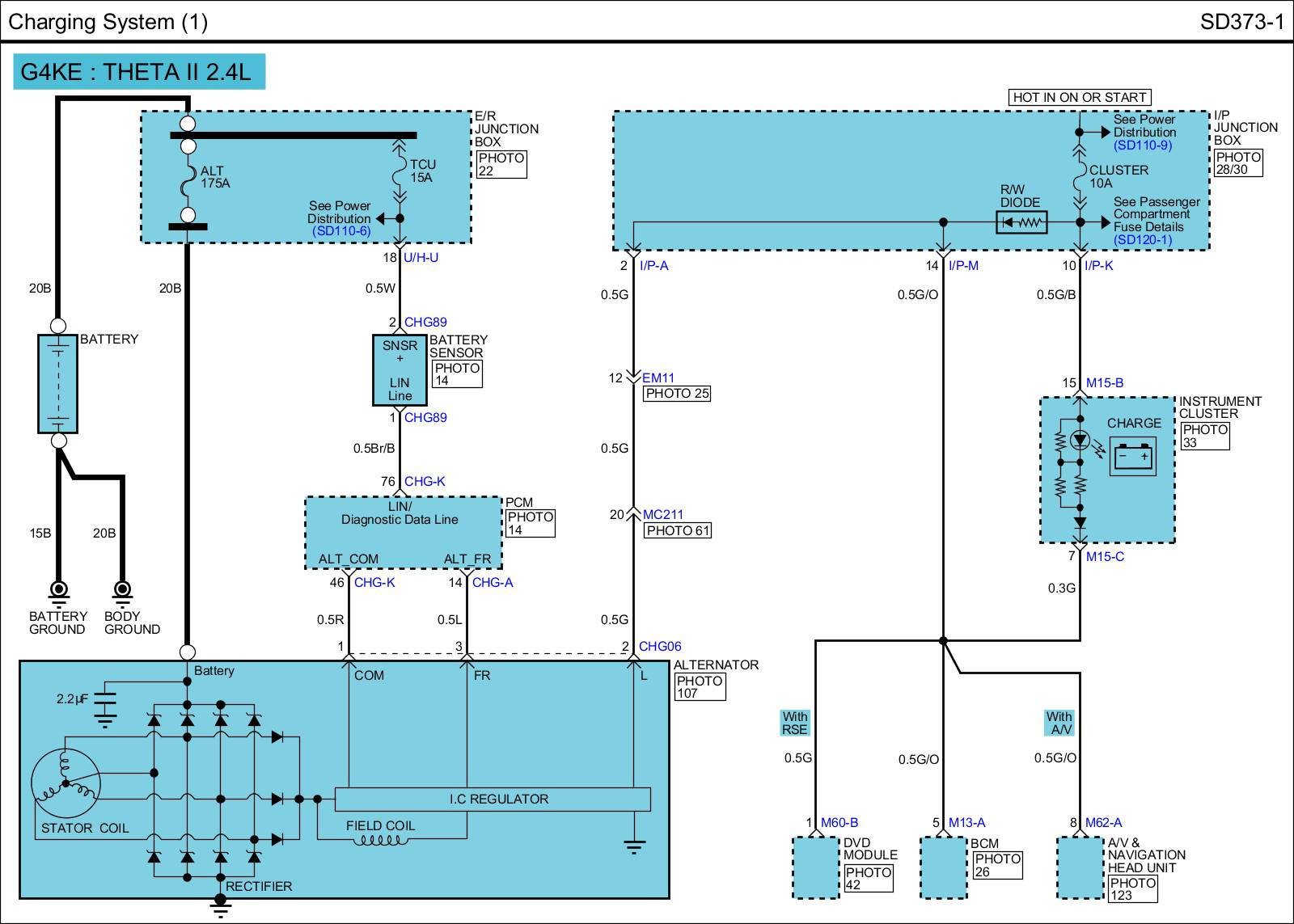Open the SD110-9 power distribution link
Image resolution: width=1294 pixels, height=924 pixels.
[x=1142, y=146]
